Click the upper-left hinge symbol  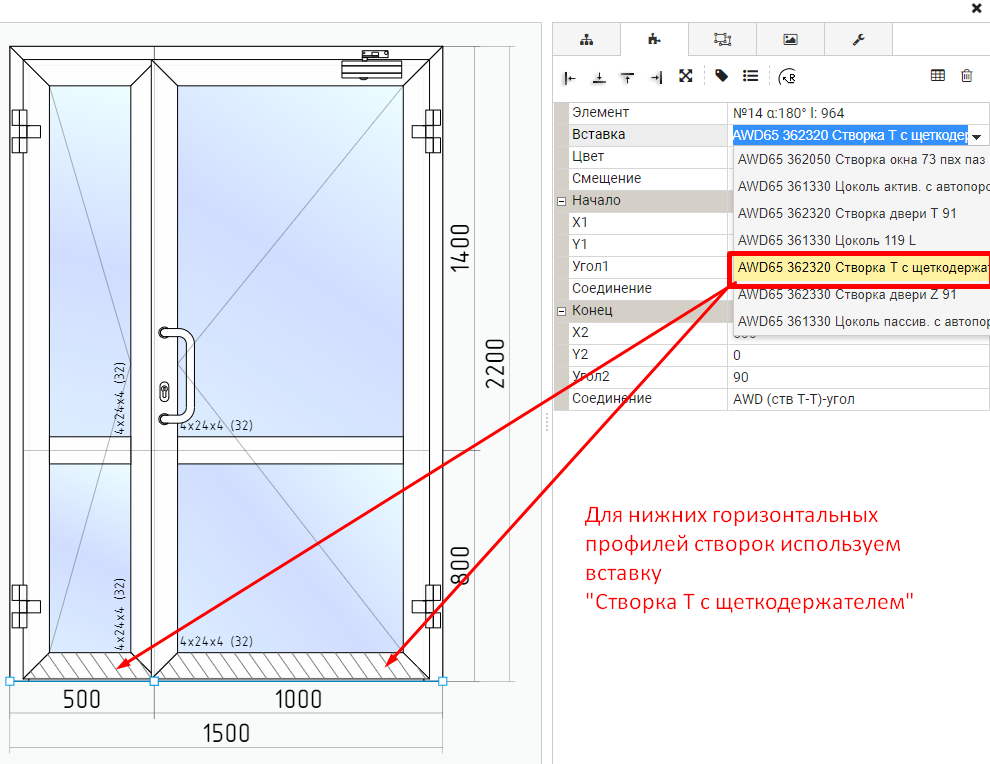coord(25,131)
